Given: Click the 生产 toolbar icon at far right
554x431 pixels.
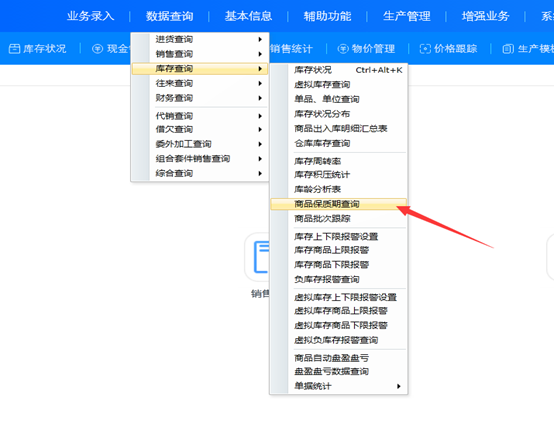Looking at the screenshot, I should (508, 49).
